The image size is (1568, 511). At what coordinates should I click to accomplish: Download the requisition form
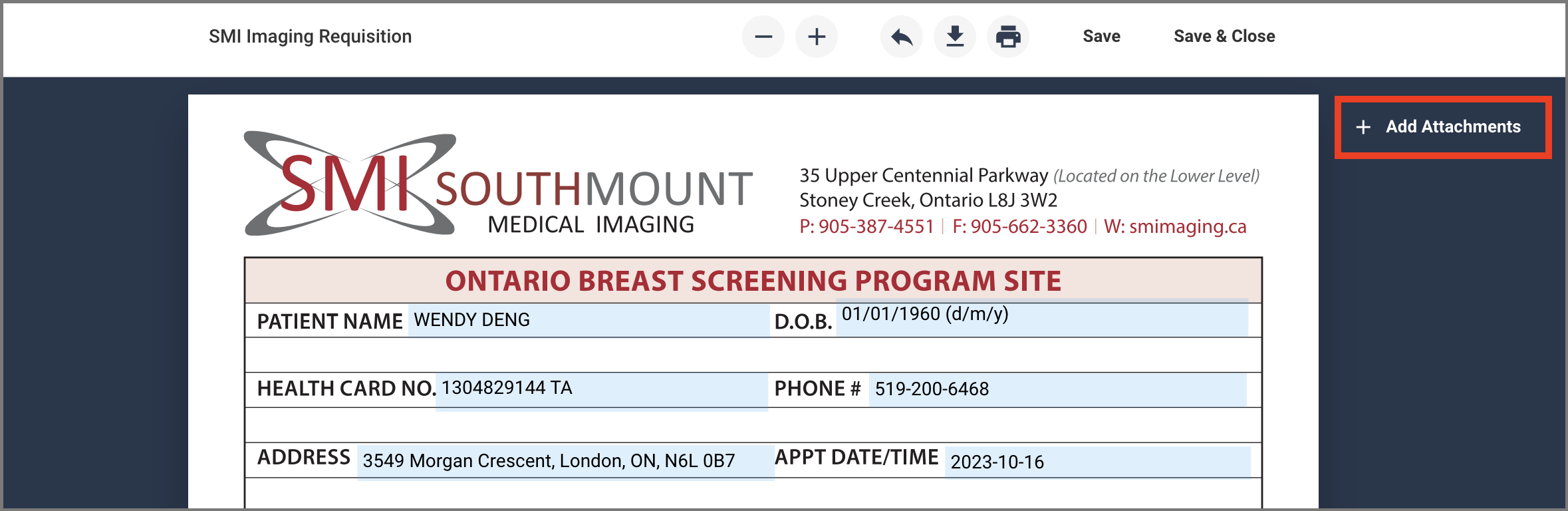pos(955,37)
